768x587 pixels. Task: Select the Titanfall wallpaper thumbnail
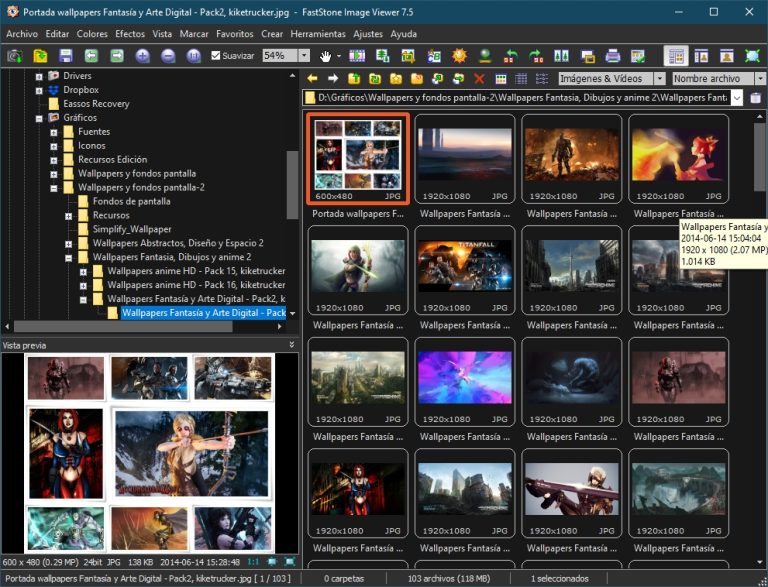pyautogui.click(x=465, y=270)
